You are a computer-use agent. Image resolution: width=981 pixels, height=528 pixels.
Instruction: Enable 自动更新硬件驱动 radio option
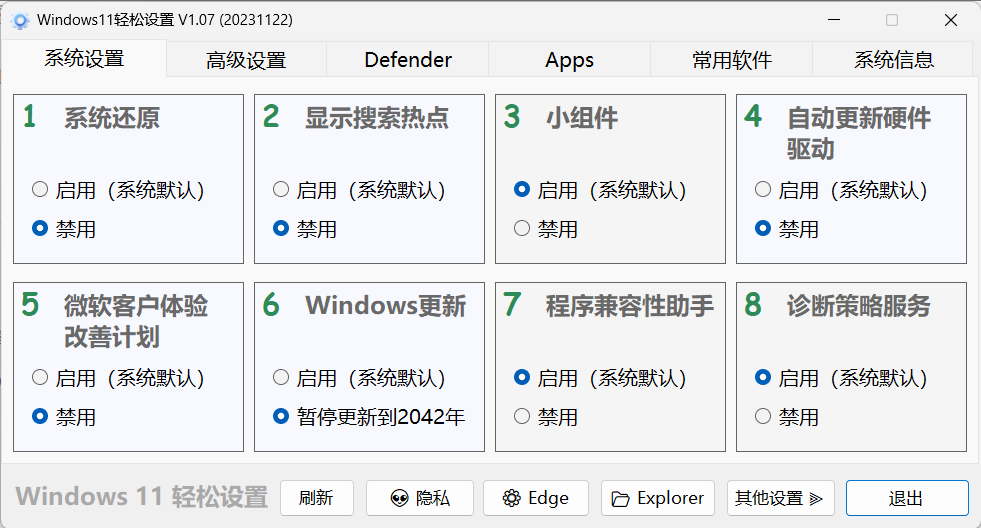point(763,189)
